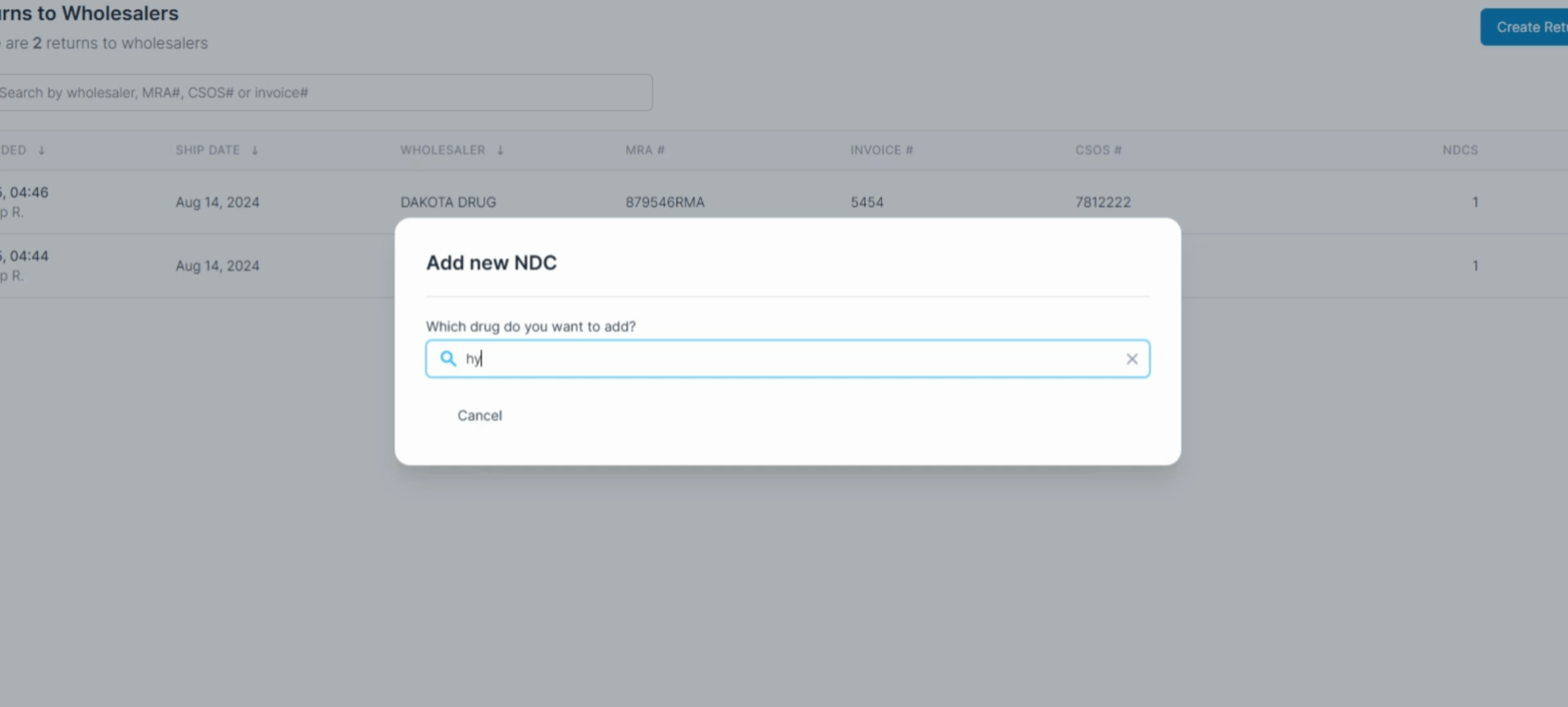Click NDC count in the 04:44 row
Screen dimensions: 1568x707
pos(1475,266)
